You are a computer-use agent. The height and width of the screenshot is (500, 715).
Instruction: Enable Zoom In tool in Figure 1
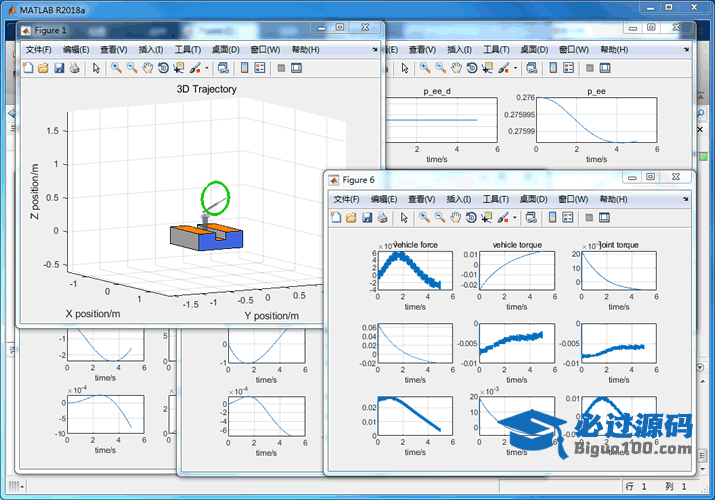click(116, 68)
